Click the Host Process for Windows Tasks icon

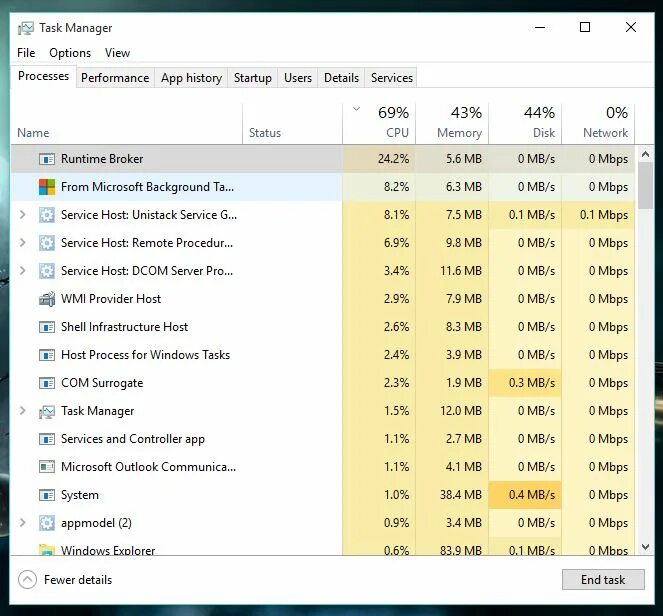(x=47, y=355)
